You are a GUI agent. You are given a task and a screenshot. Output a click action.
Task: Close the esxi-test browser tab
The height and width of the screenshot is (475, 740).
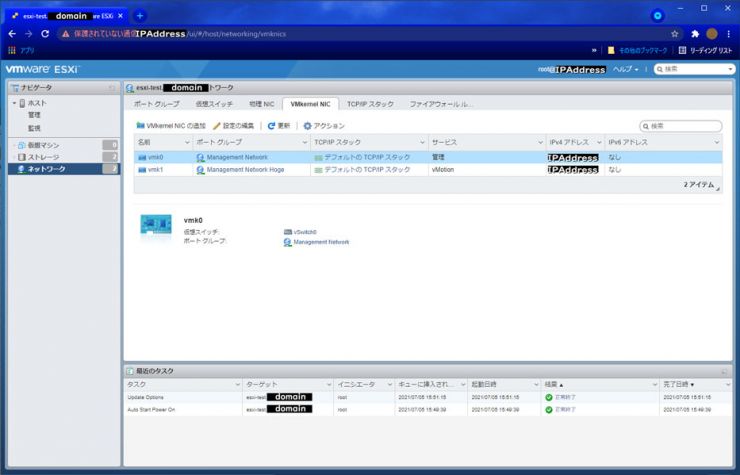click(120, 16)
